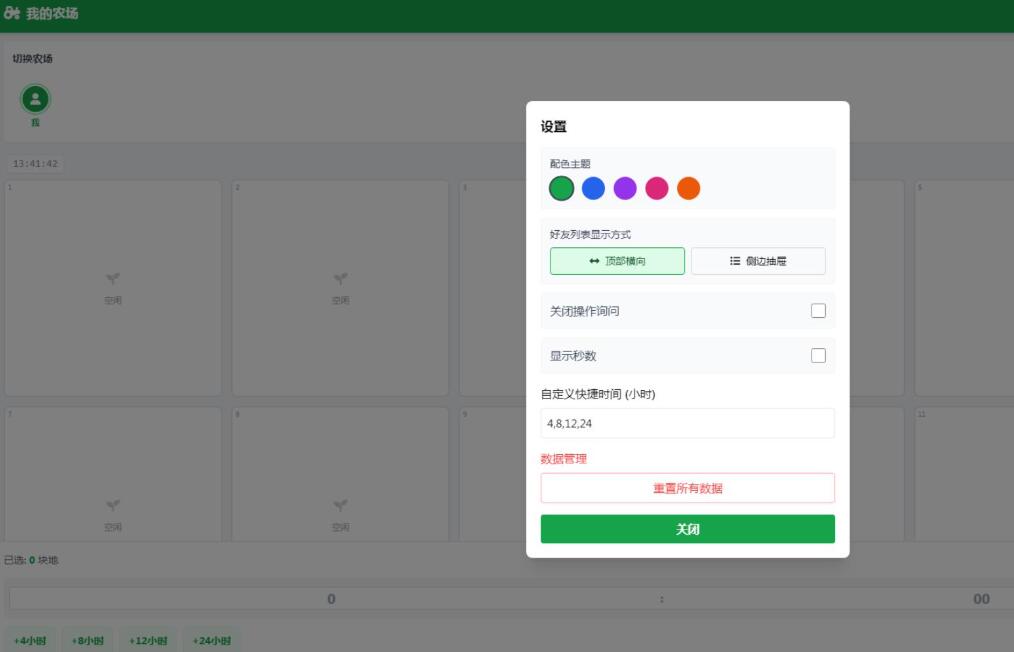
Task: Close settings with the 关闭 button
Action: (687, 528)
